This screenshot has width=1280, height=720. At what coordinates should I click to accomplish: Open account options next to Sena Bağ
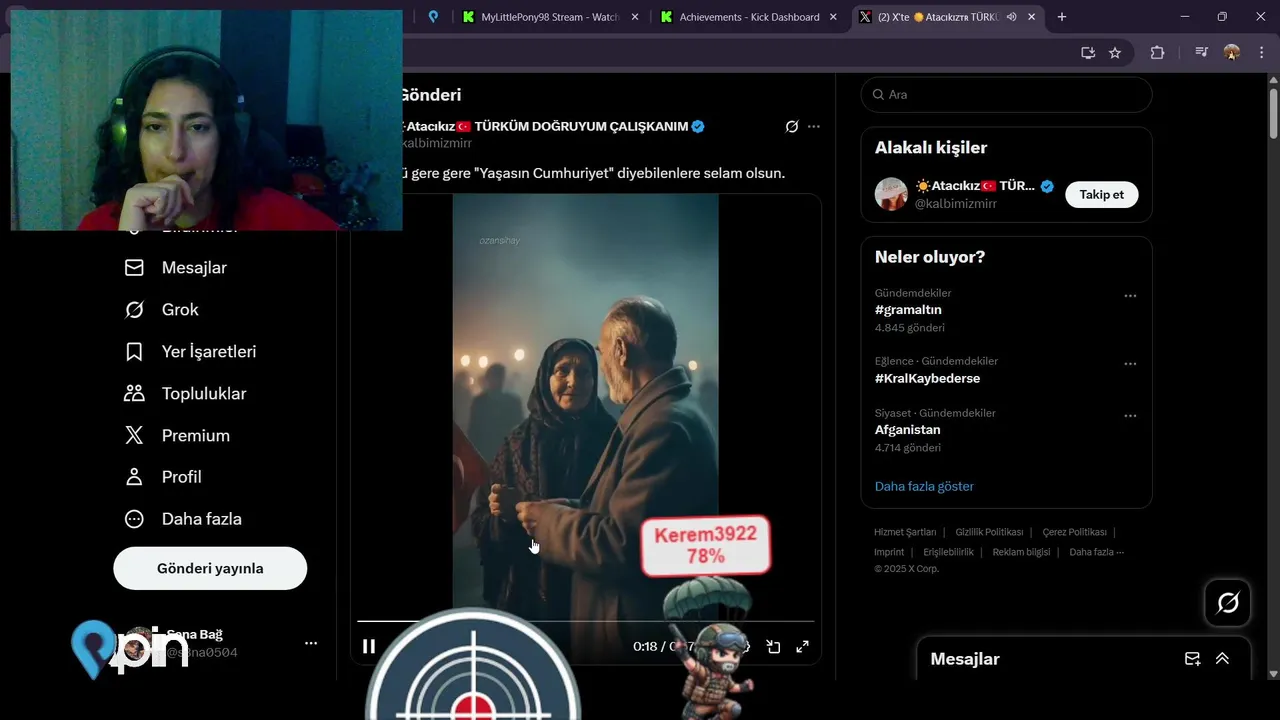pyautogui.click(x=311, y=643)
